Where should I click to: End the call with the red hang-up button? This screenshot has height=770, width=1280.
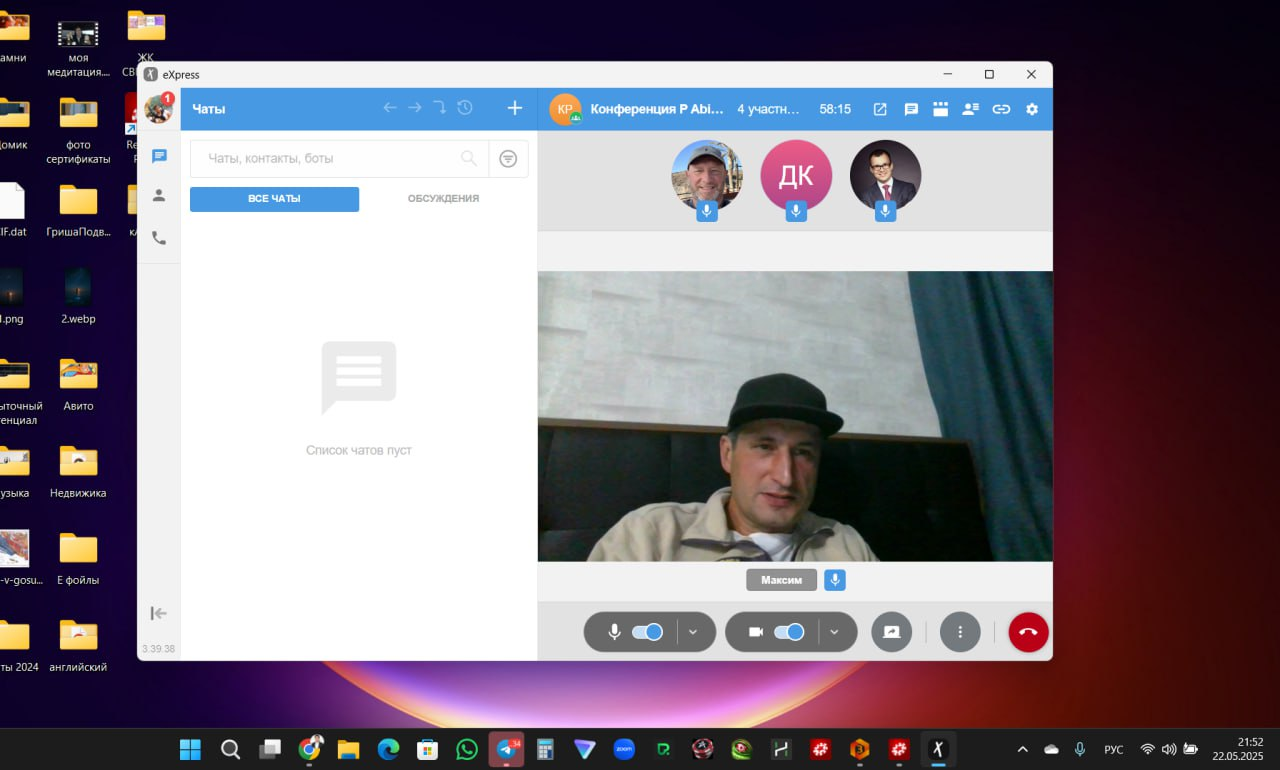coord(1028,632)
